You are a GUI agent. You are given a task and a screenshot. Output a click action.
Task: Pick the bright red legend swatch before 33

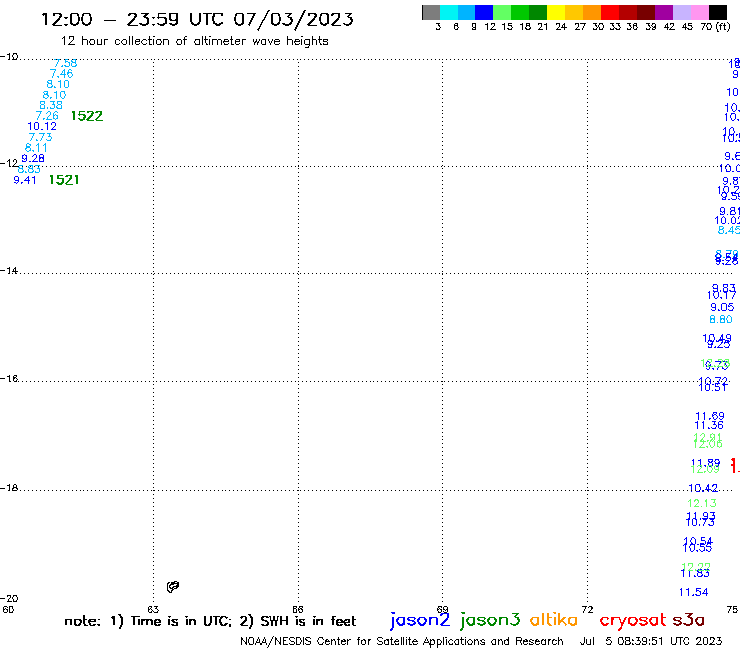610,12
